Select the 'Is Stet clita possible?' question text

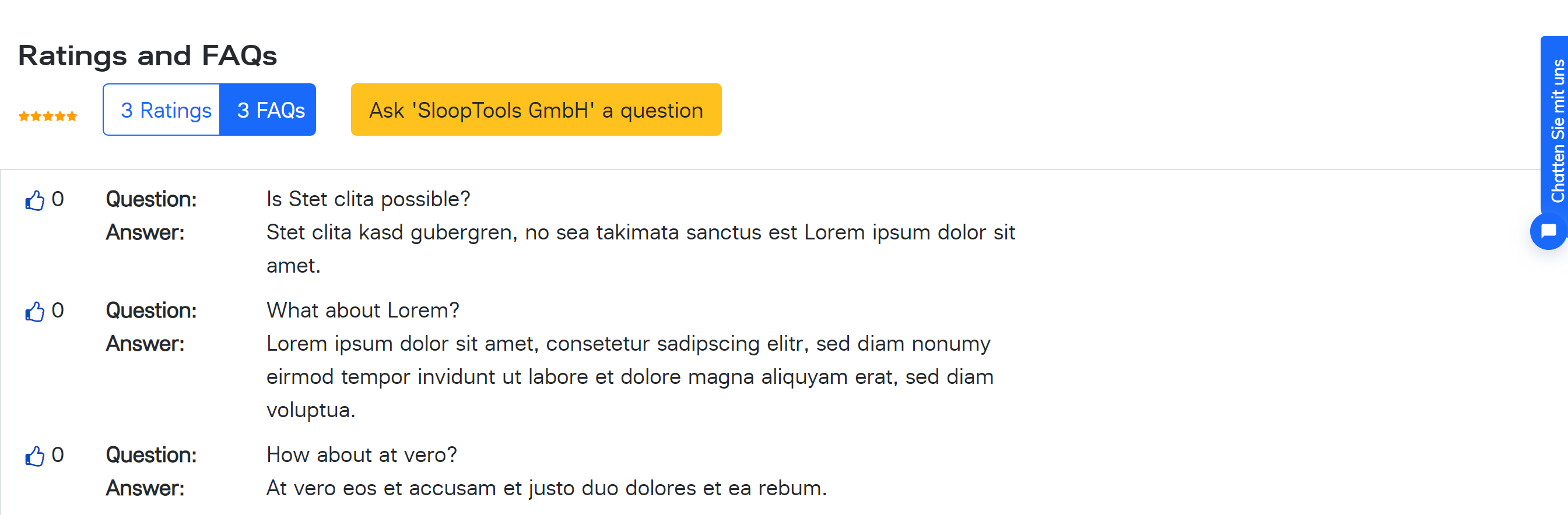click(x=369, y=199)
